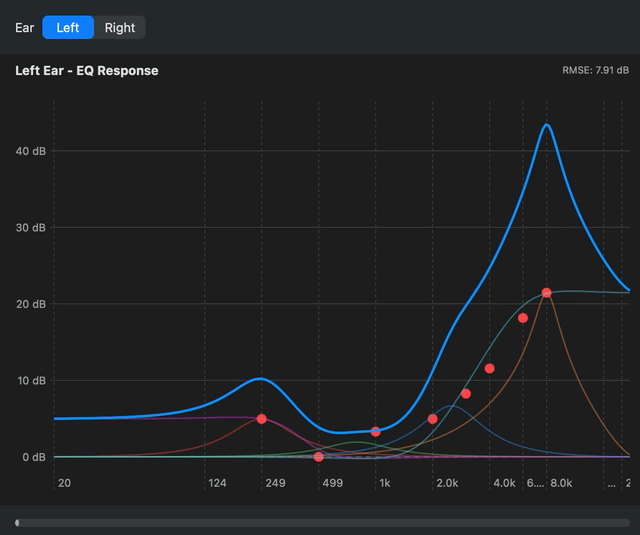Click the 1k frequency axis label
The image size is (640, 535).
point(384,483)
